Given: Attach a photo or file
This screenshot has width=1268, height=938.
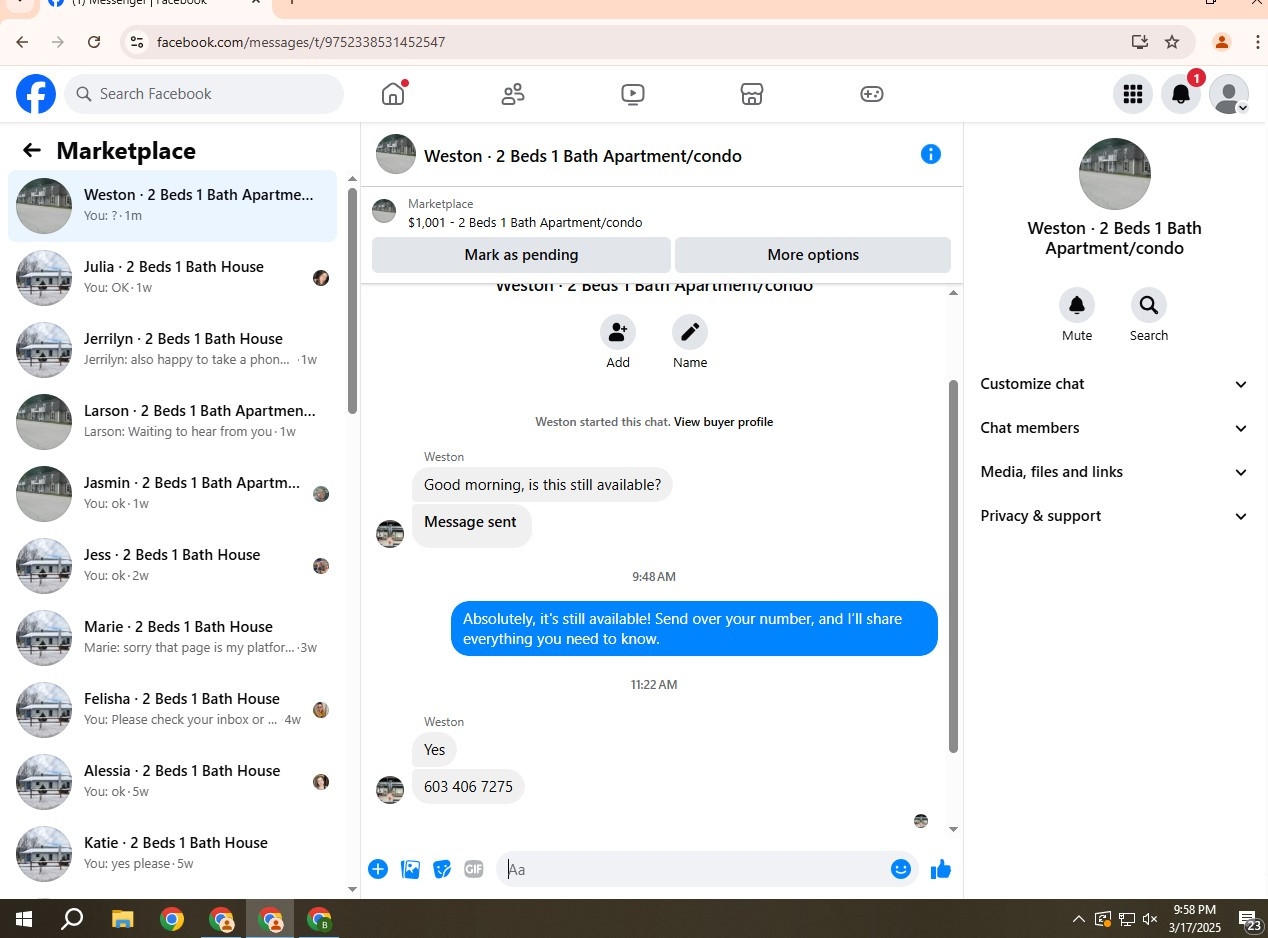Looking at the screenshot, I should coord(410,869).
